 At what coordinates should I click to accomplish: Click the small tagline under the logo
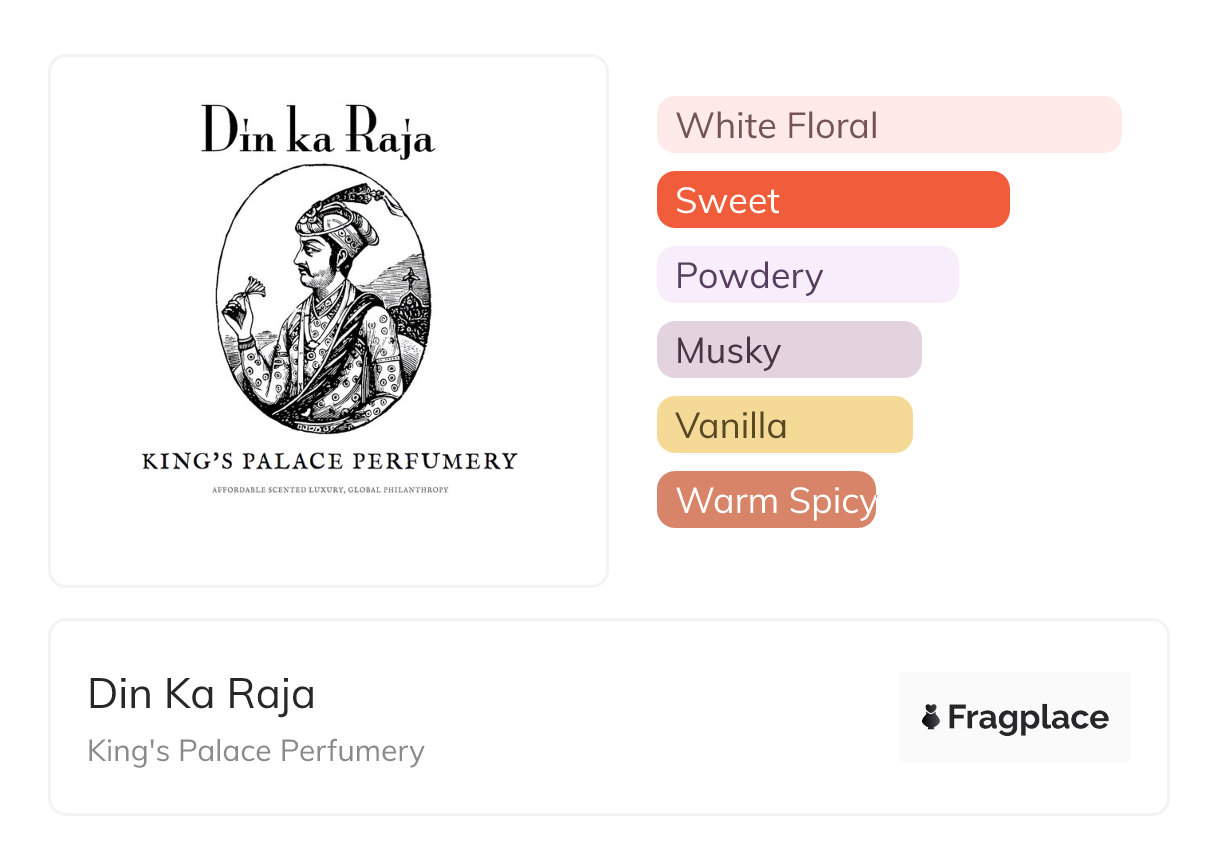[x=329, y=490]
